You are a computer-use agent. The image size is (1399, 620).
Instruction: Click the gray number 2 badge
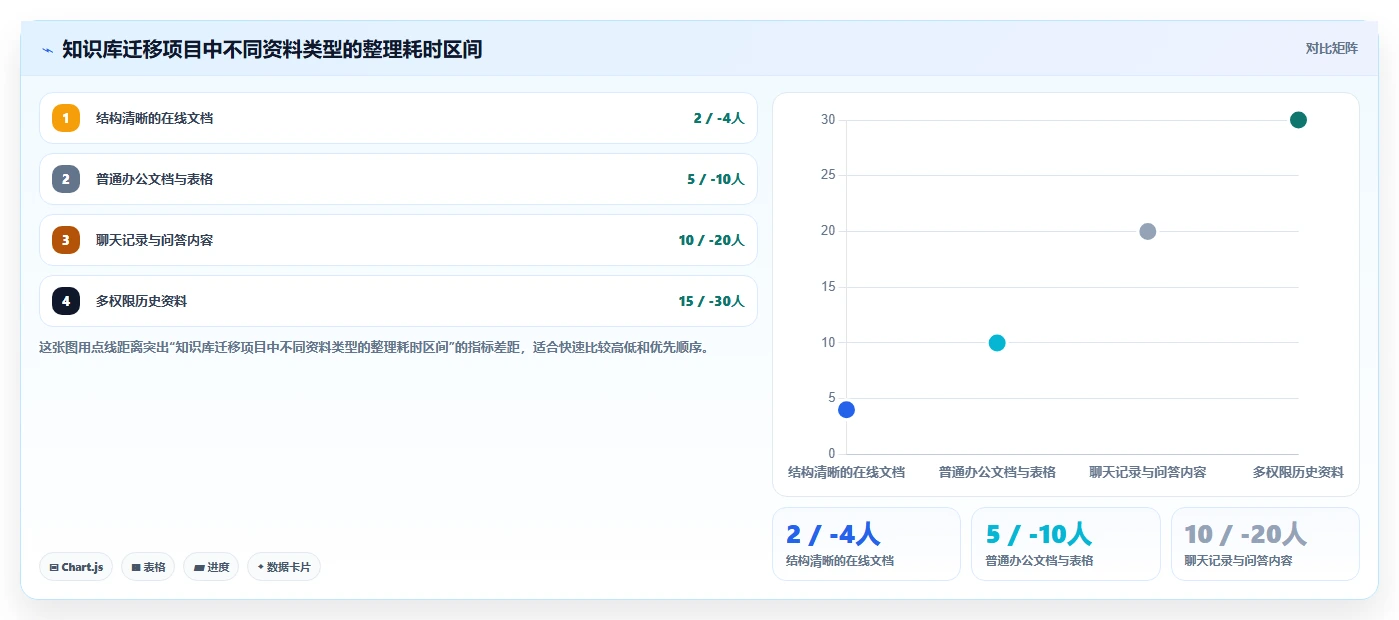[66, 179]
